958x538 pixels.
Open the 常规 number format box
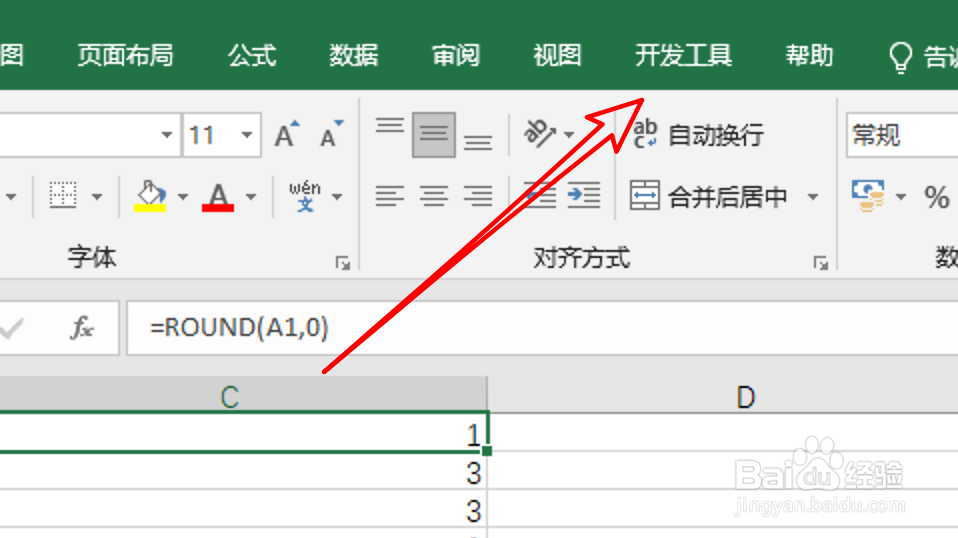click(902, 135)
